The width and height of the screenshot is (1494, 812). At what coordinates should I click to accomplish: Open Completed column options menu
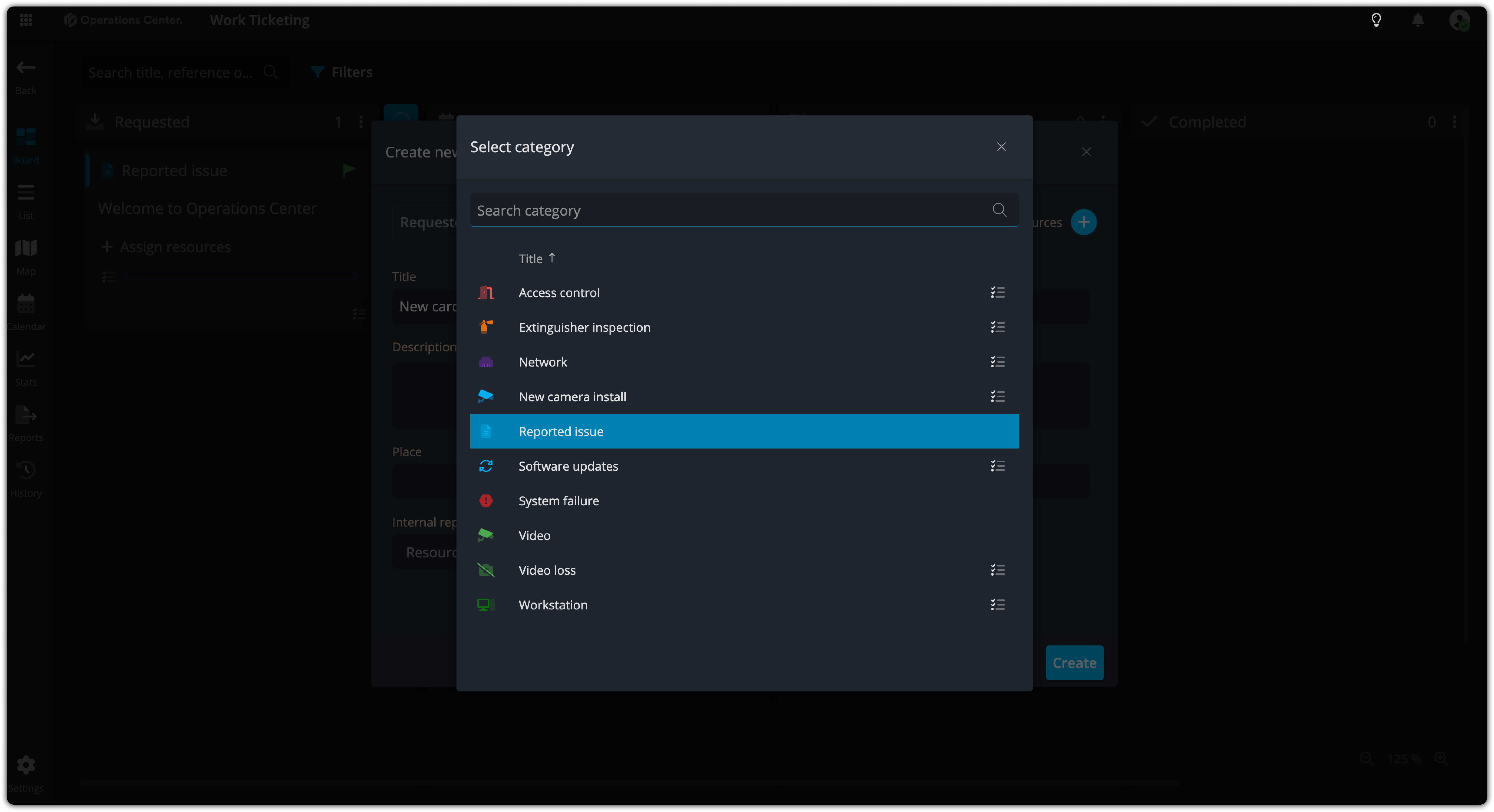(1454, 122)
